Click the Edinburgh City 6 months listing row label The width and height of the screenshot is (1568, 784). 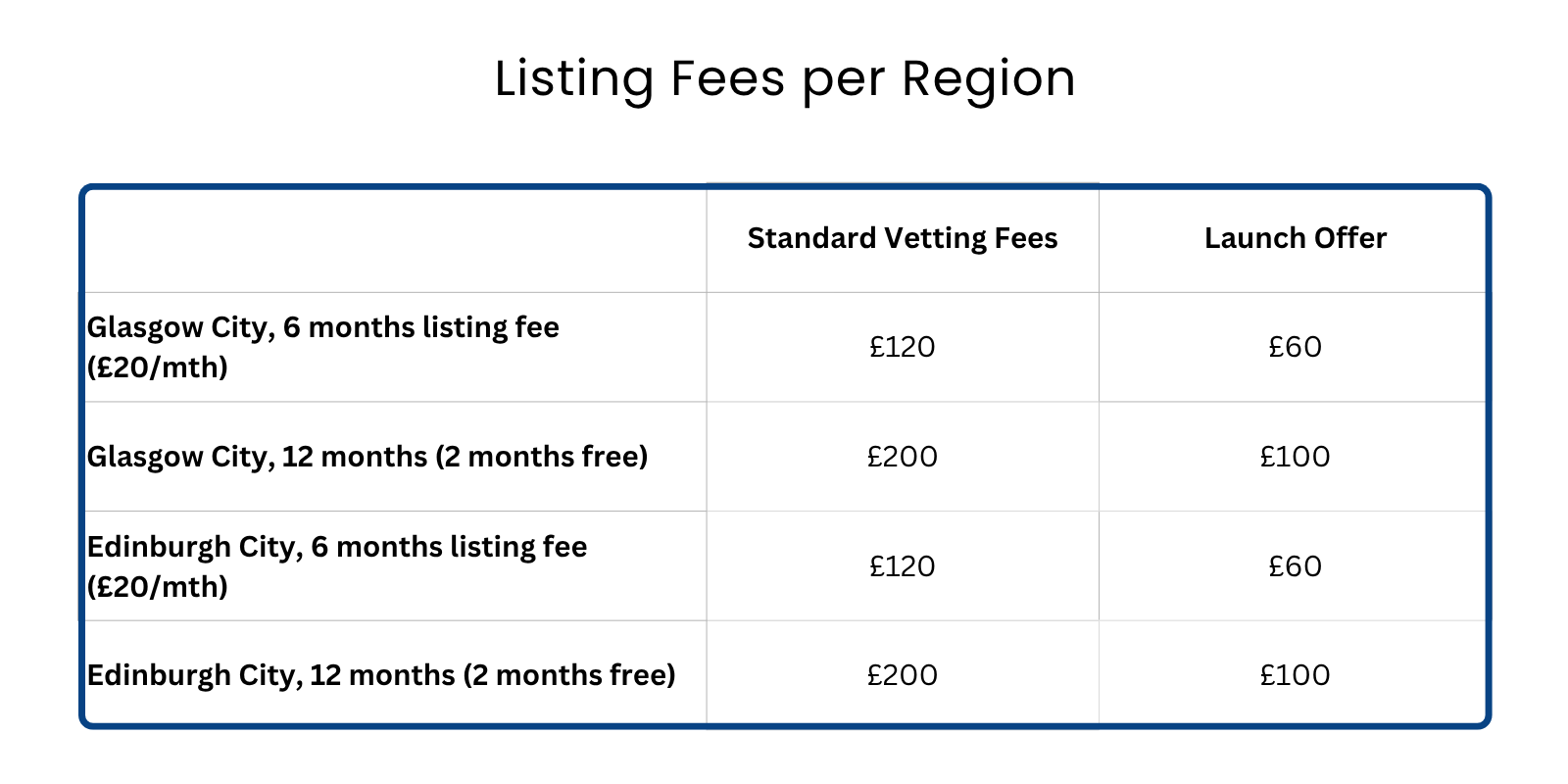[x=337, y=566]
